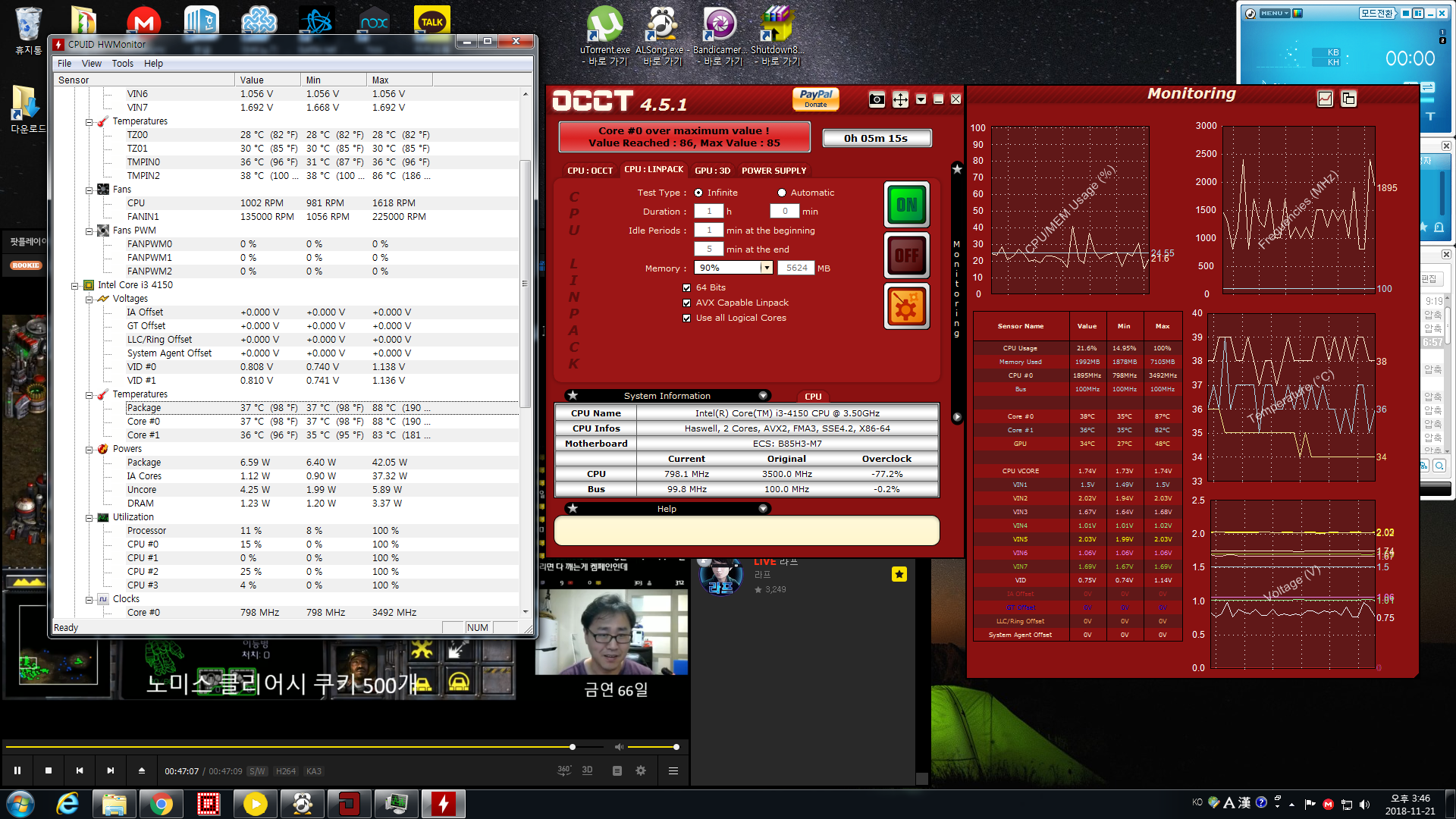Open the Recycle Bin on desktop
The image size is (1456, 819).
(28, 30)
